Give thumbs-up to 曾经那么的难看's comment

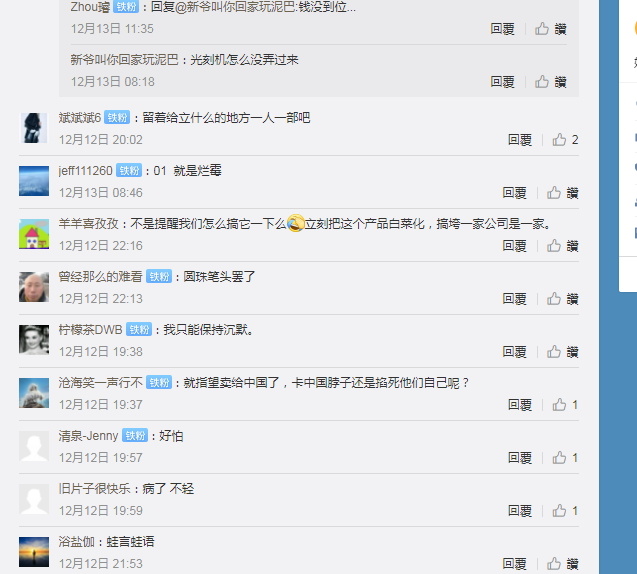(x=562, y=299)
